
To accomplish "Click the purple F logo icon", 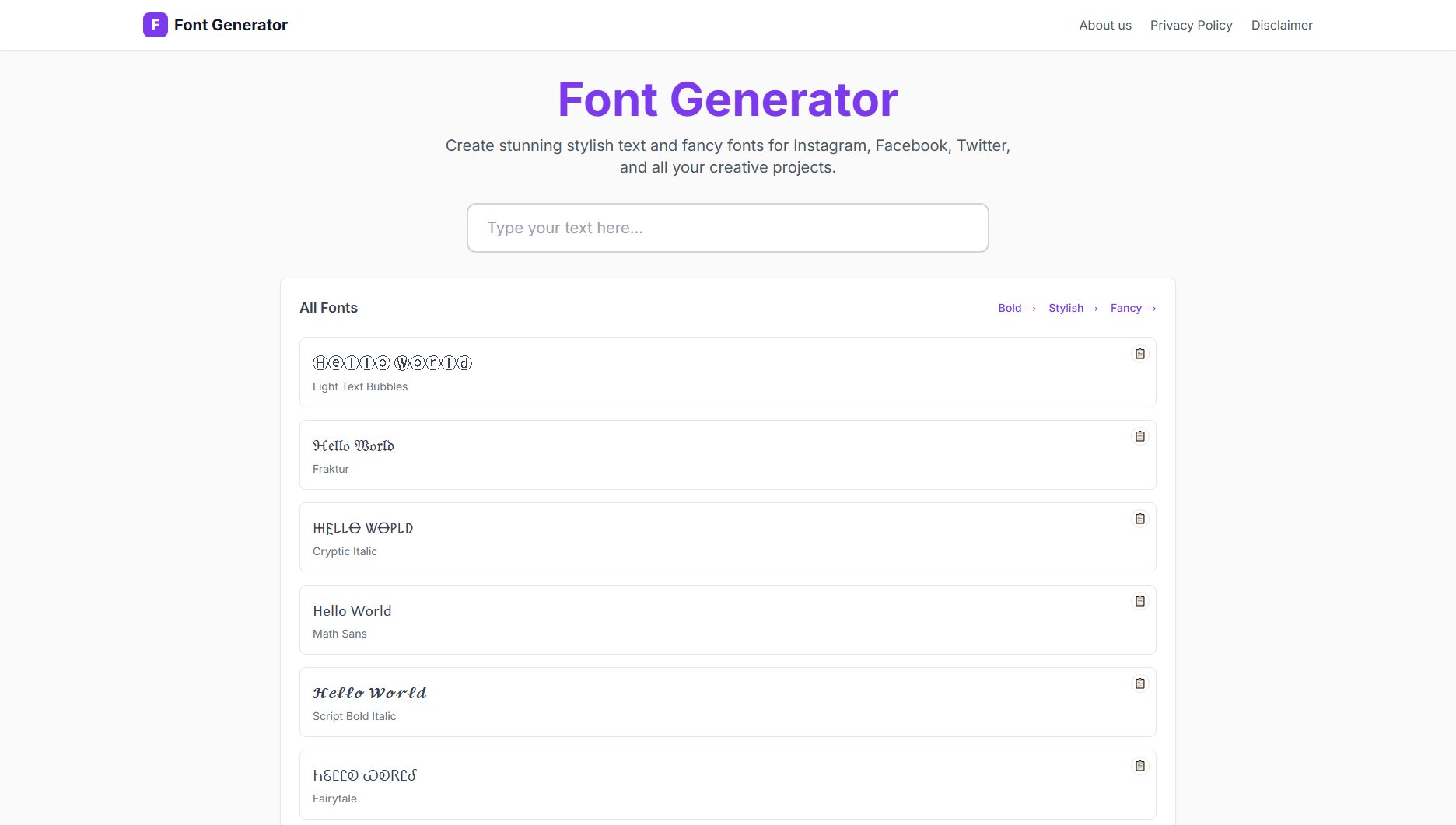I will (156, 25).
